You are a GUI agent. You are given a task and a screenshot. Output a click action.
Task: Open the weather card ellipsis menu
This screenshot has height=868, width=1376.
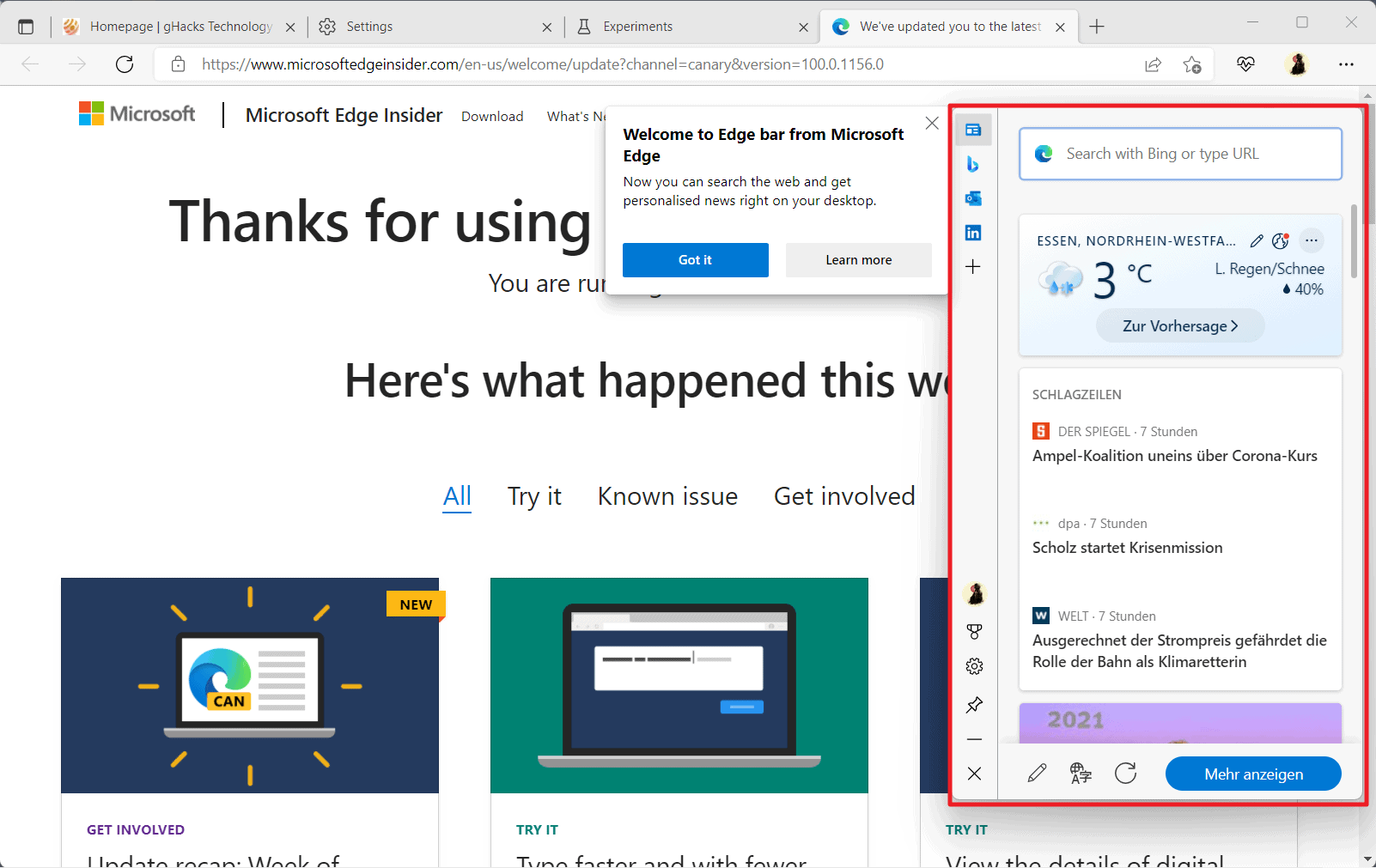[1312, 241]
